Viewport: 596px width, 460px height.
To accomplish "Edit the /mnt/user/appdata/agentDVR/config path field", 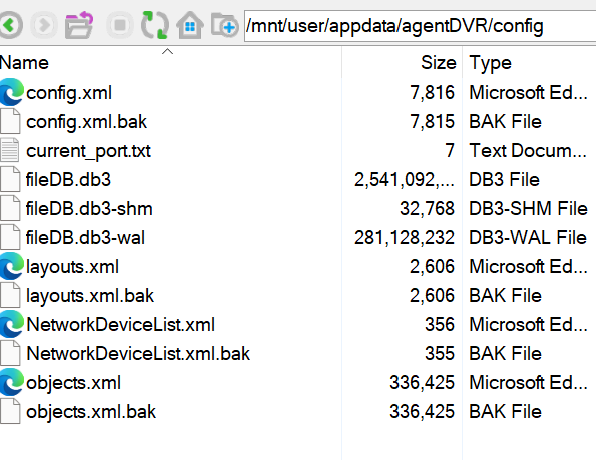I will coord(420,26).
